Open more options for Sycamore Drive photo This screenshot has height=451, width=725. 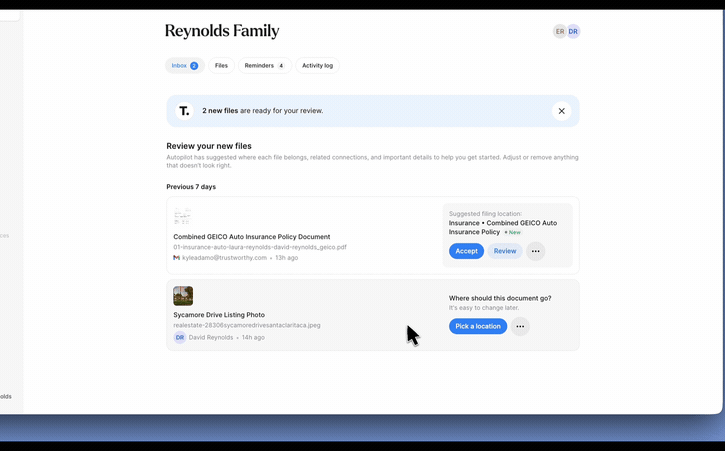[520, 326]
